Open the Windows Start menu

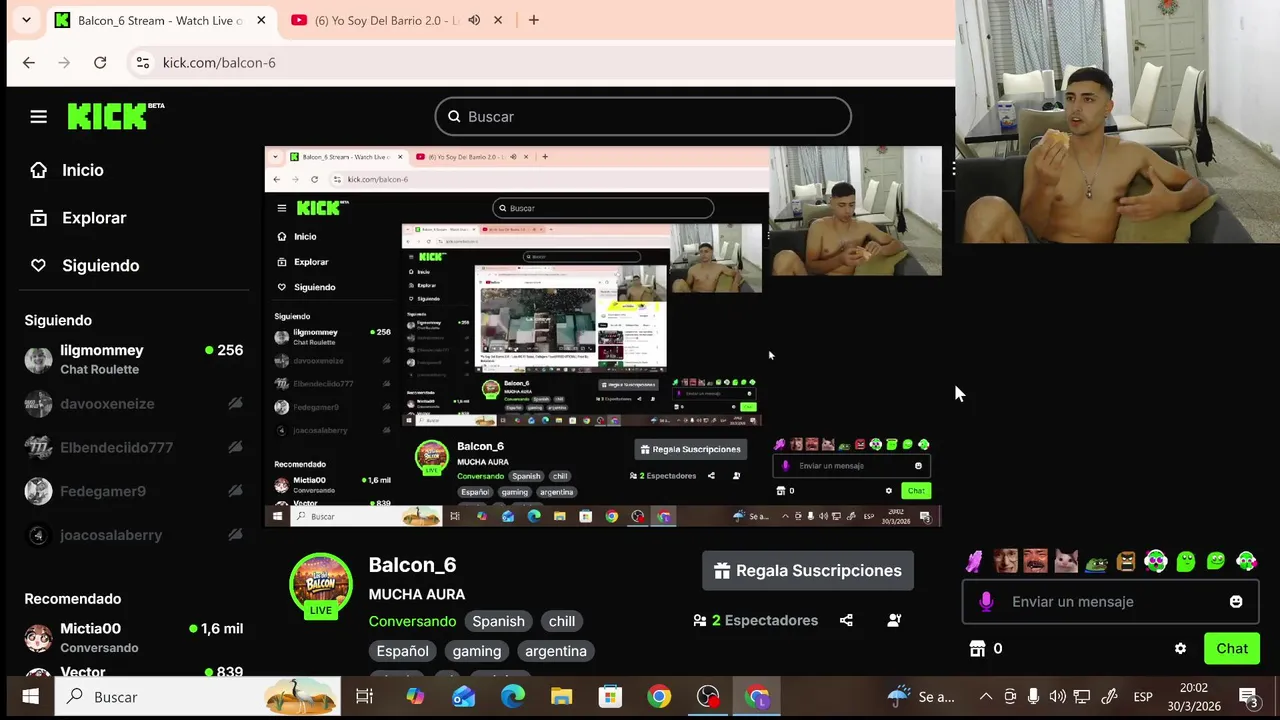(x=30, y=697)
